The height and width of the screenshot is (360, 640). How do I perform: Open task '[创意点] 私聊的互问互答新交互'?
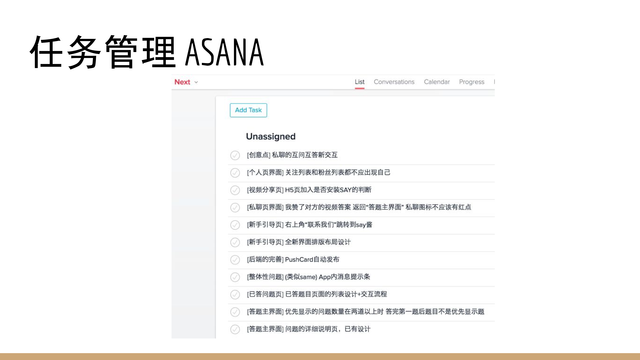point(292,155)
